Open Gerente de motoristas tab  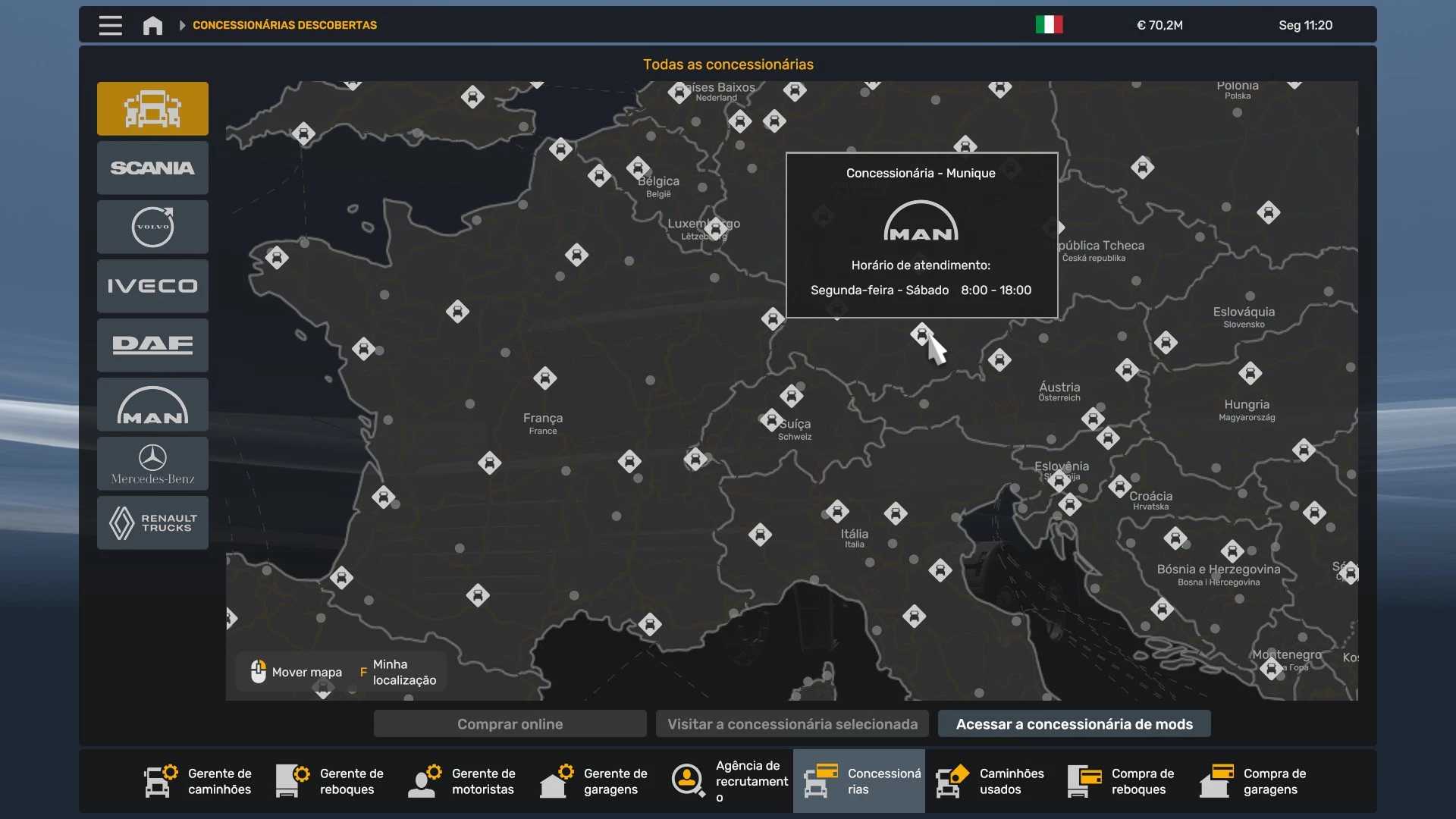[x=463, y=781]
